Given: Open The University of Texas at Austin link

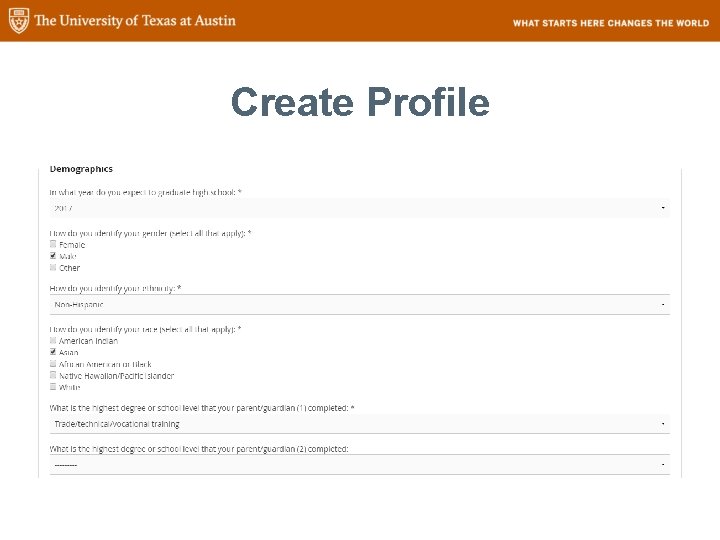Looking at the screenshot, I should click(135, 21).
